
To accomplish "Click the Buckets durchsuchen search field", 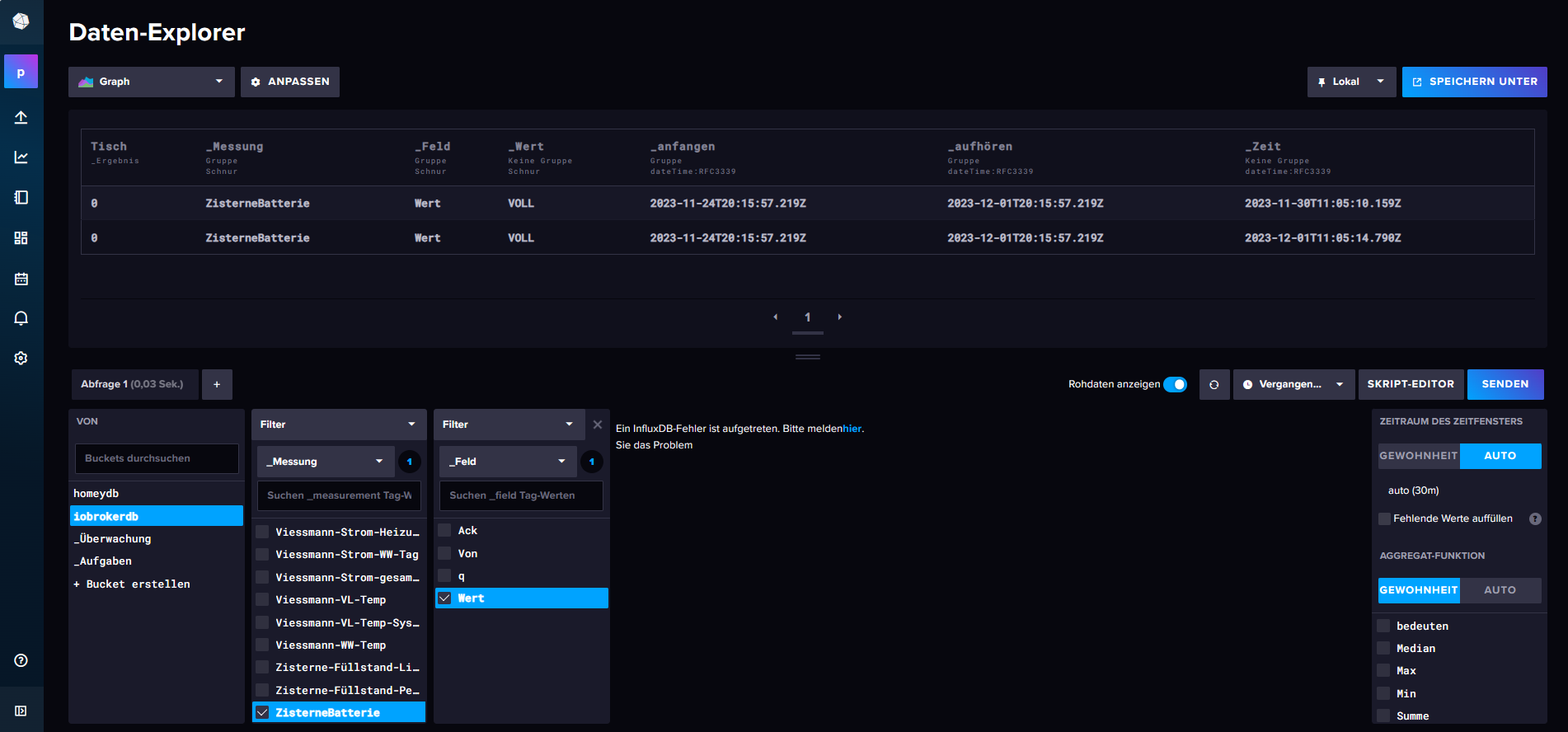I will [157, 458].
